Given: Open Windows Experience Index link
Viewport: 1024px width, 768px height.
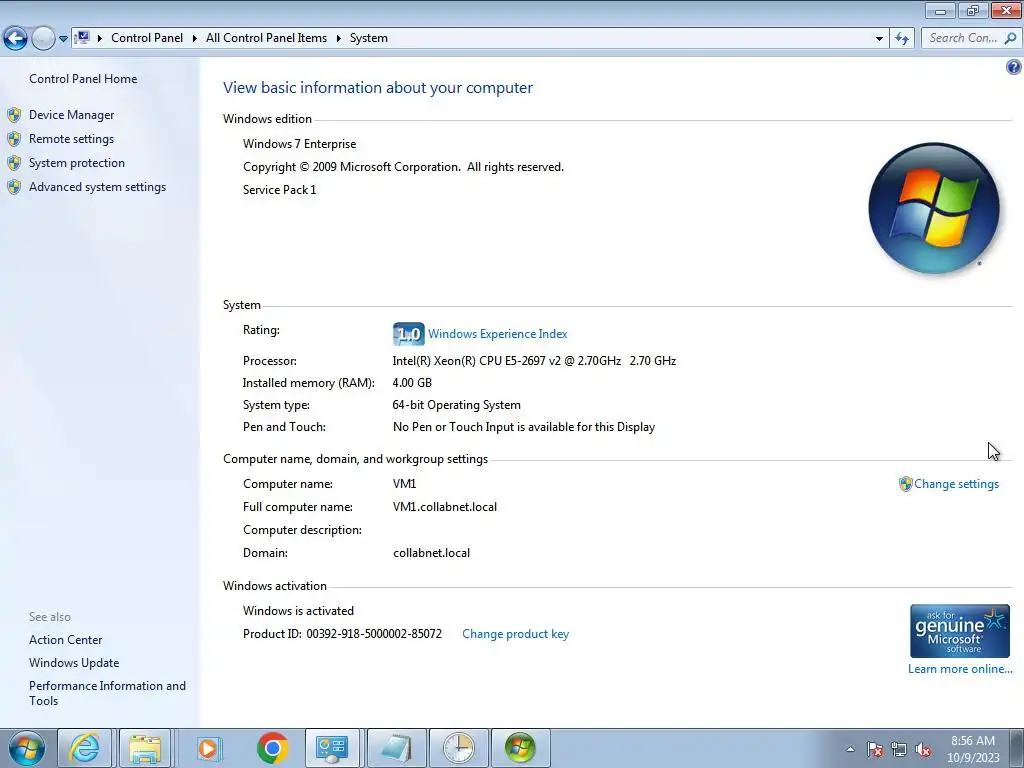Looking at the screenshot, I should [498, 334].
